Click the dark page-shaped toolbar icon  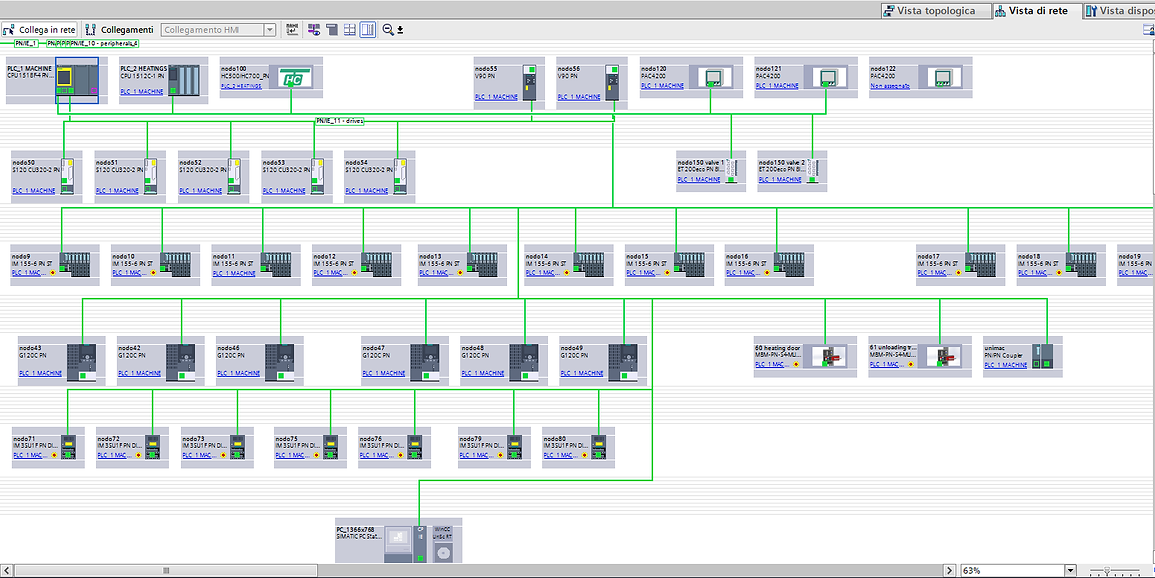331,29
